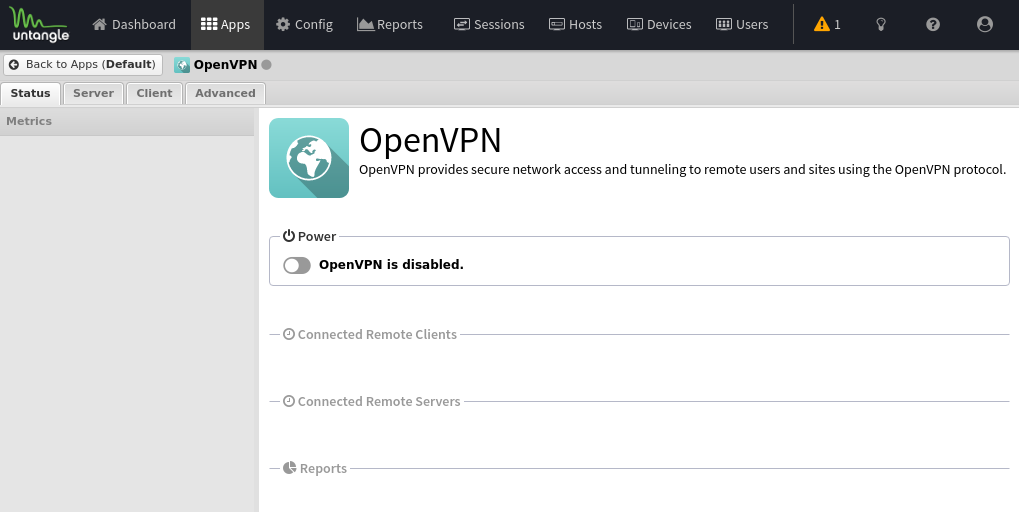Viewport: 1019px width, 512px height.
Task: Open Users page from top bar
Action: (742, 25)
